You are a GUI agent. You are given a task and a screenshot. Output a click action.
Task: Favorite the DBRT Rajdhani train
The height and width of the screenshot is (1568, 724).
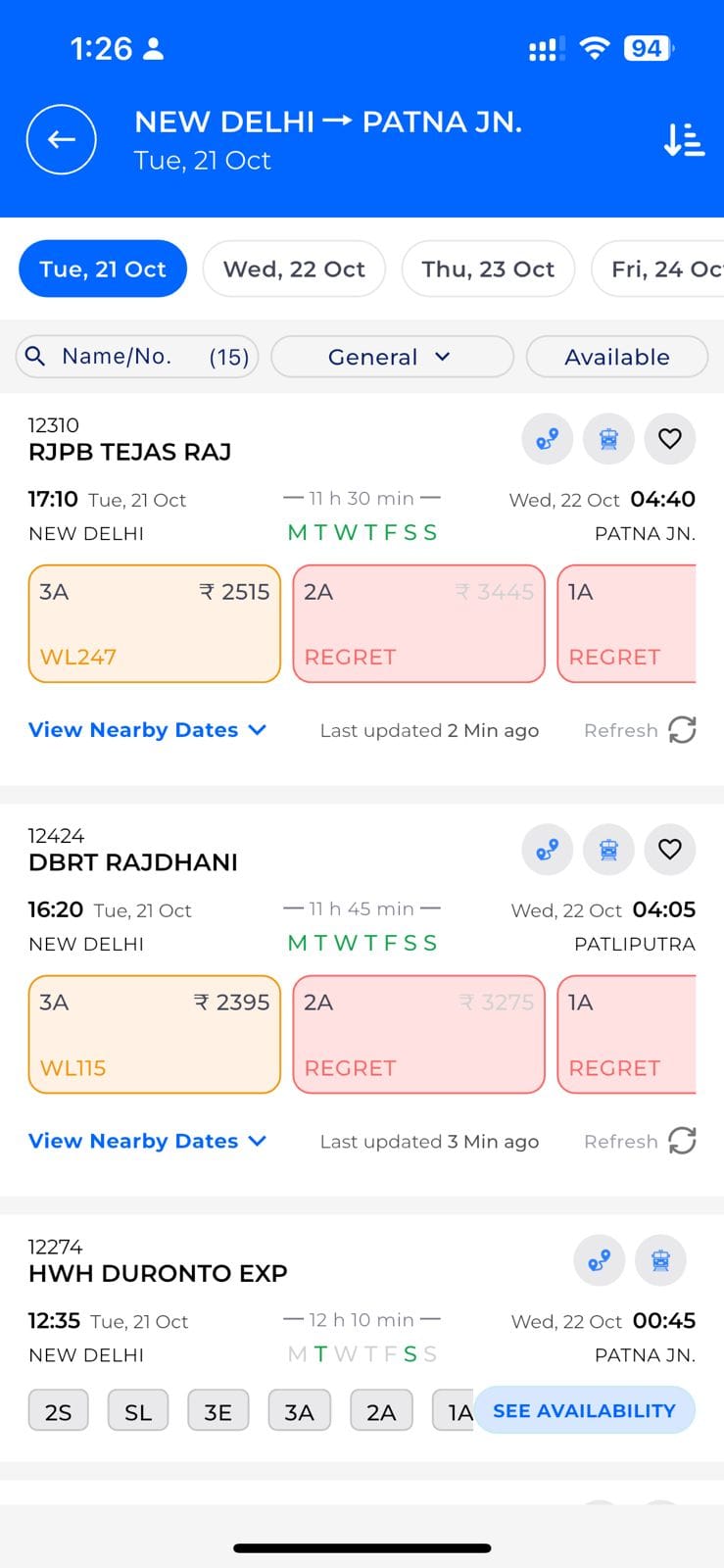pos(670,849)
